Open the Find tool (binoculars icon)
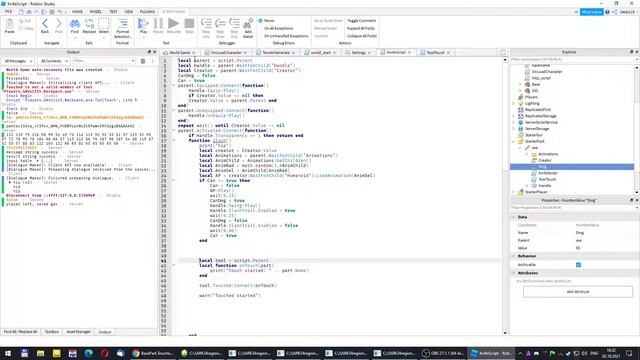 coord(75,26)
